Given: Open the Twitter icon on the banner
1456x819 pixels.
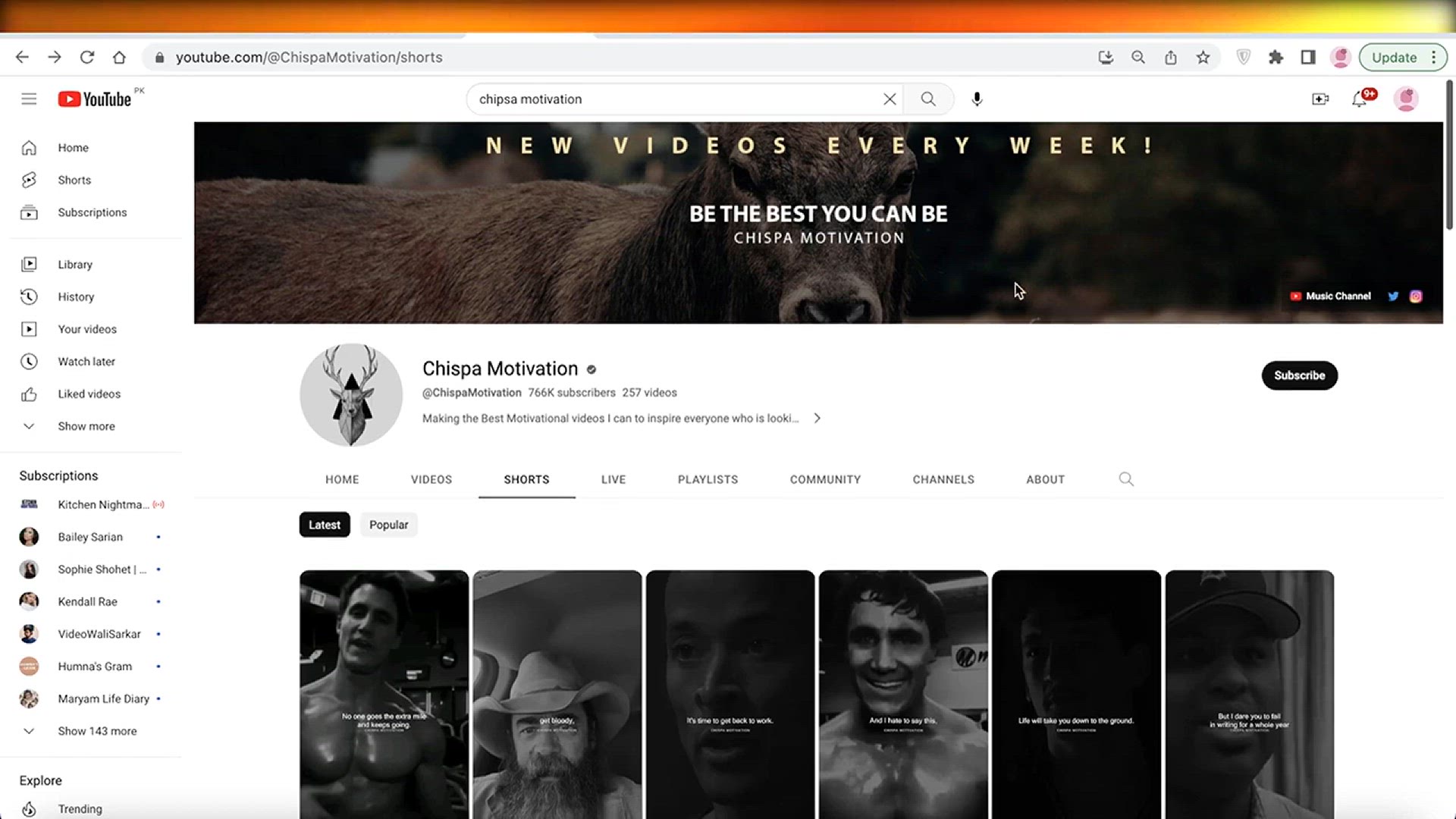Looking at the screenshot, I should click(1393, 296).
